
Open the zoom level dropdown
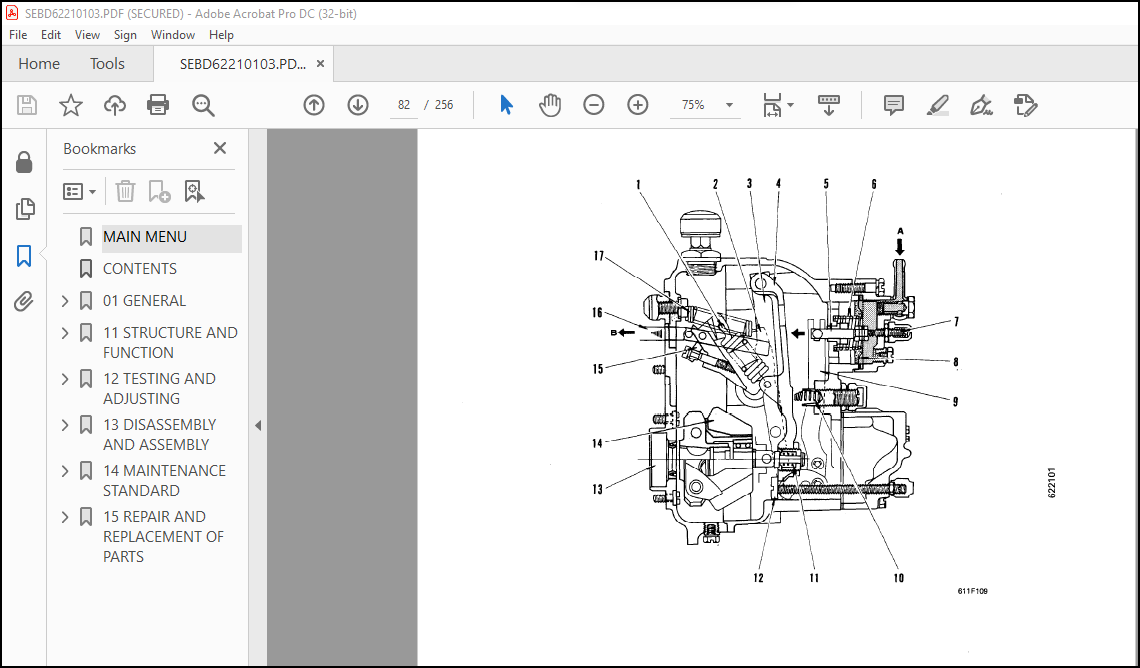click(x=728, y=105)
